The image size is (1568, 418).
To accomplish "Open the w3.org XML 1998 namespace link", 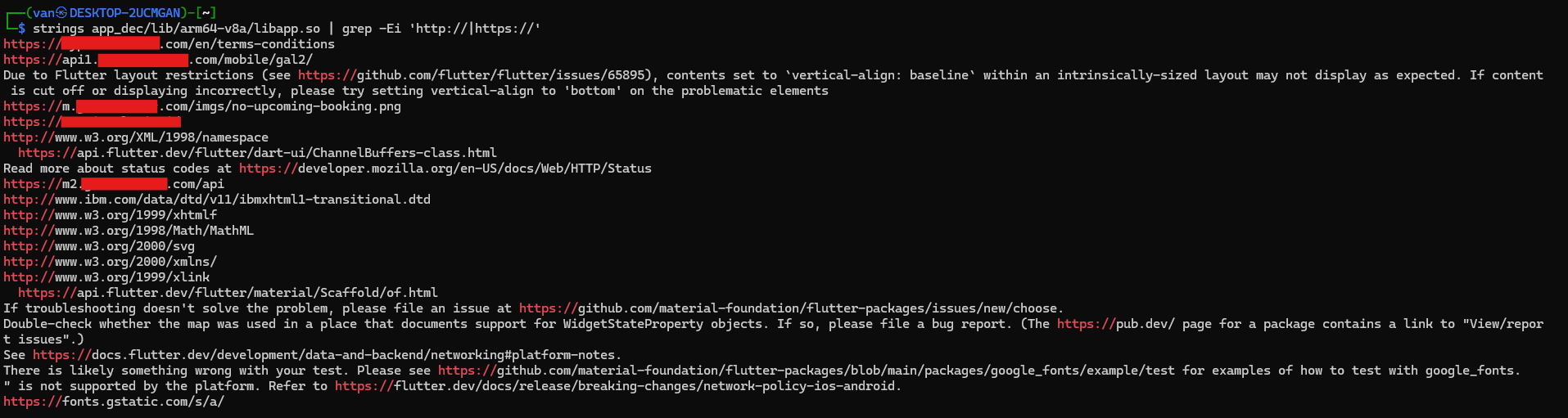I will point(136,137).
